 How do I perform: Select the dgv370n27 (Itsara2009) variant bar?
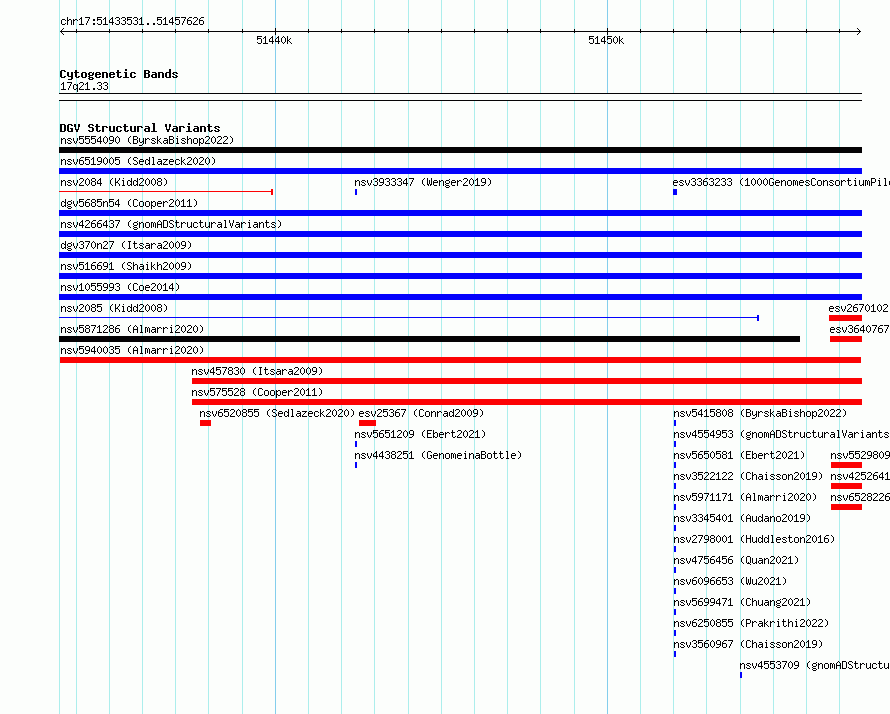[x=460, y=255]
